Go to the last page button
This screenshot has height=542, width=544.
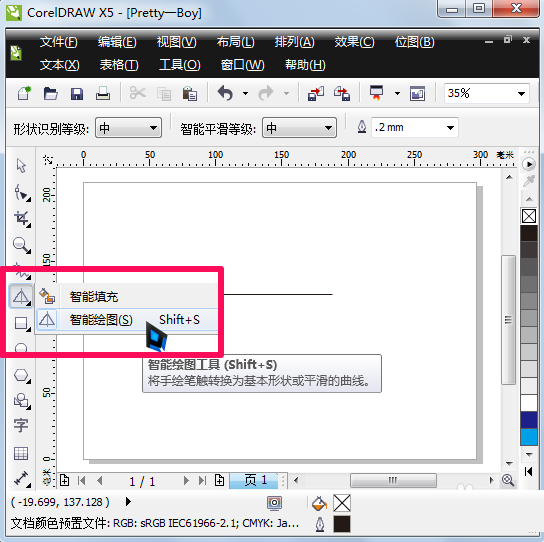203,481
